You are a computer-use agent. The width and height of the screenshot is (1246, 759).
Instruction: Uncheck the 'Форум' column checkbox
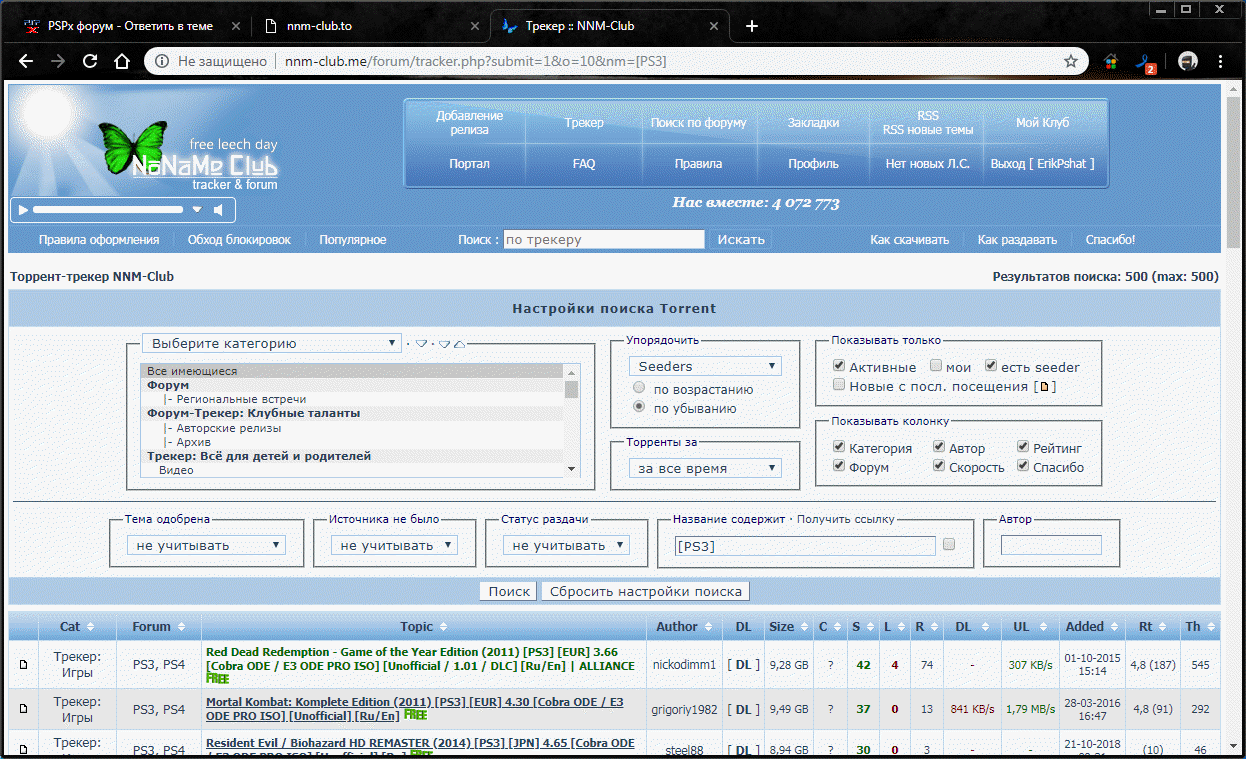(x=839, y=466)
